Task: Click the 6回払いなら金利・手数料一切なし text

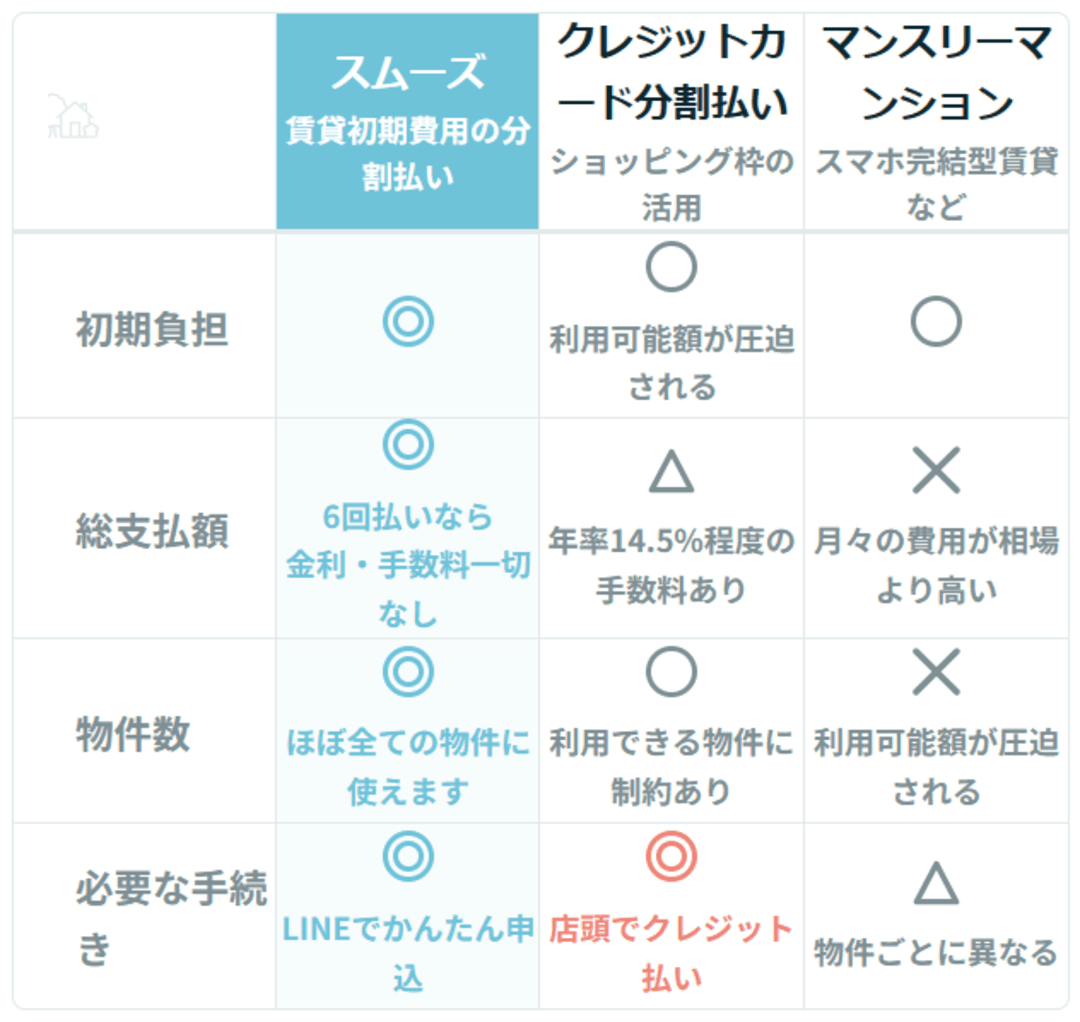Action: click(x=408, y=565)
